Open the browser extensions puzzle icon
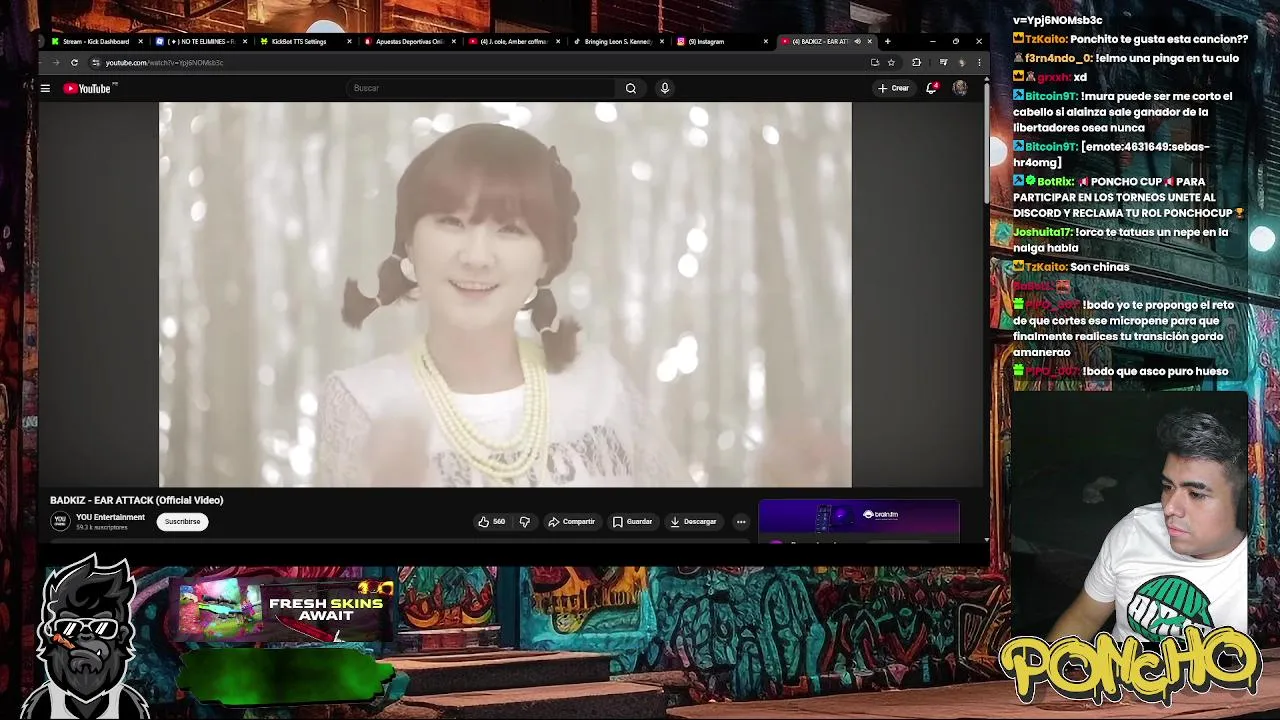This screenshot has width=1280, height=720. (x=916, y=62)
